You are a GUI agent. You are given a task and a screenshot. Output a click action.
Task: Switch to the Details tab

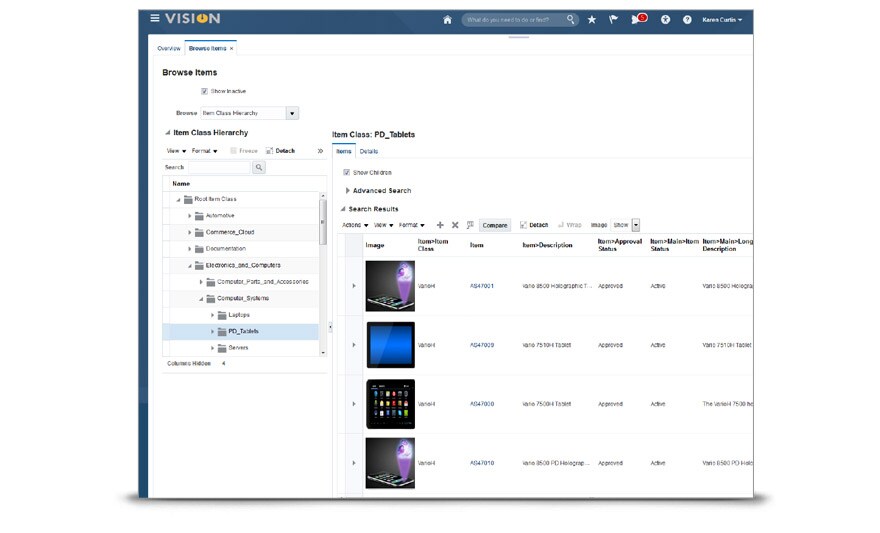click(369, 151)
